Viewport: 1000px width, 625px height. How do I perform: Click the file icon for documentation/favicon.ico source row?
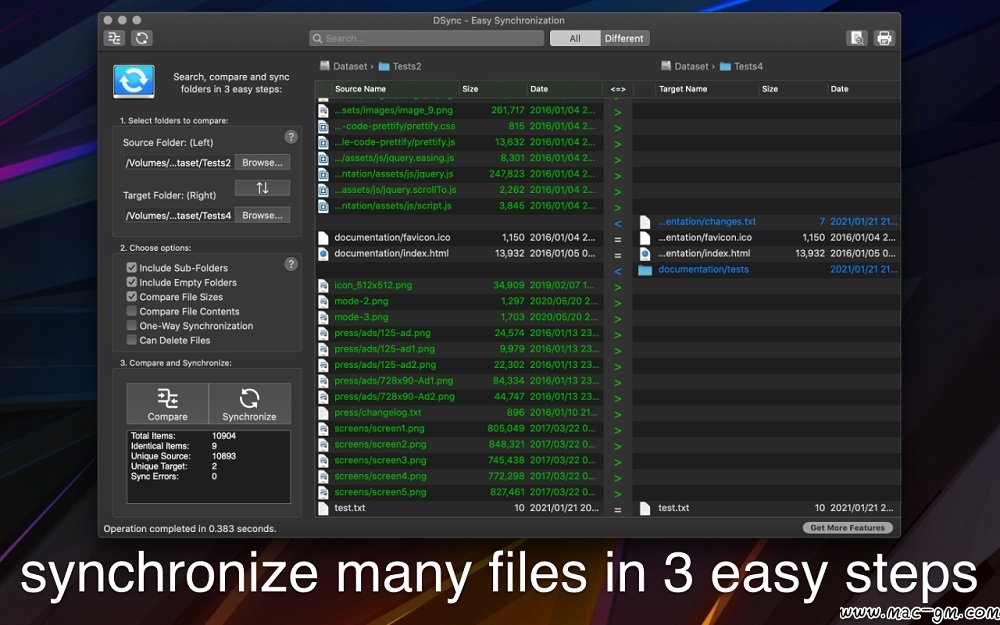click(323, 238)
